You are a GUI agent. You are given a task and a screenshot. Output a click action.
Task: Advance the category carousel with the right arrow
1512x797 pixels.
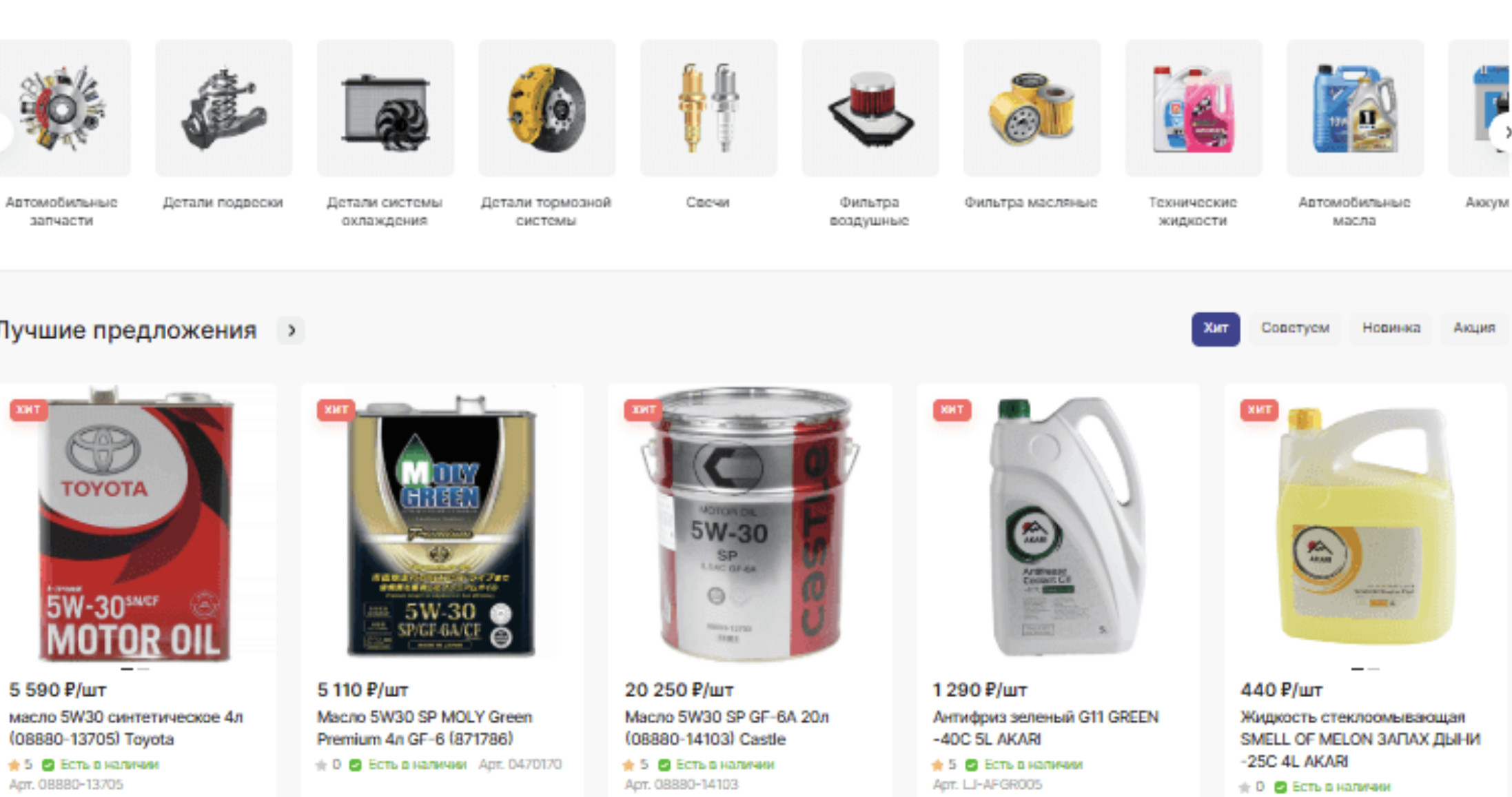point(1504,133)
